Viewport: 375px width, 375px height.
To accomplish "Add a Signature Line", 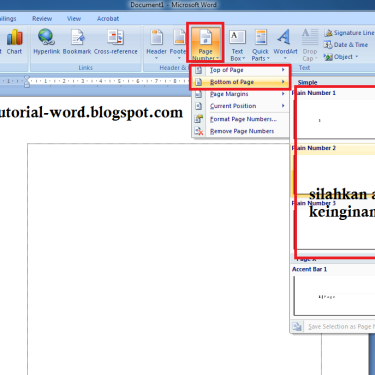I will coord(349,33).
